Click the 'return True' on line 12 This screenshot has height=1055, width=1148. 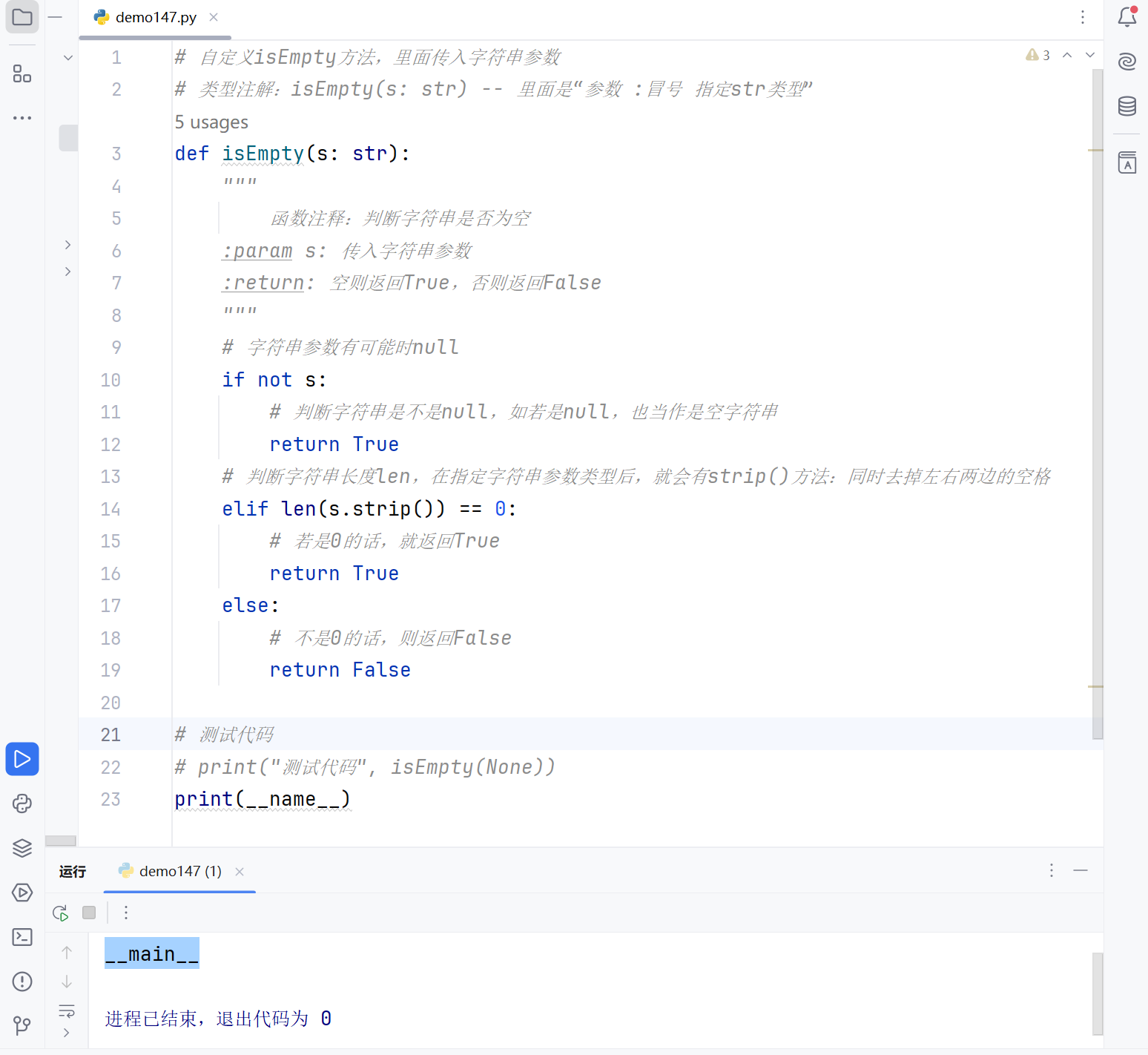click(334, 444)
